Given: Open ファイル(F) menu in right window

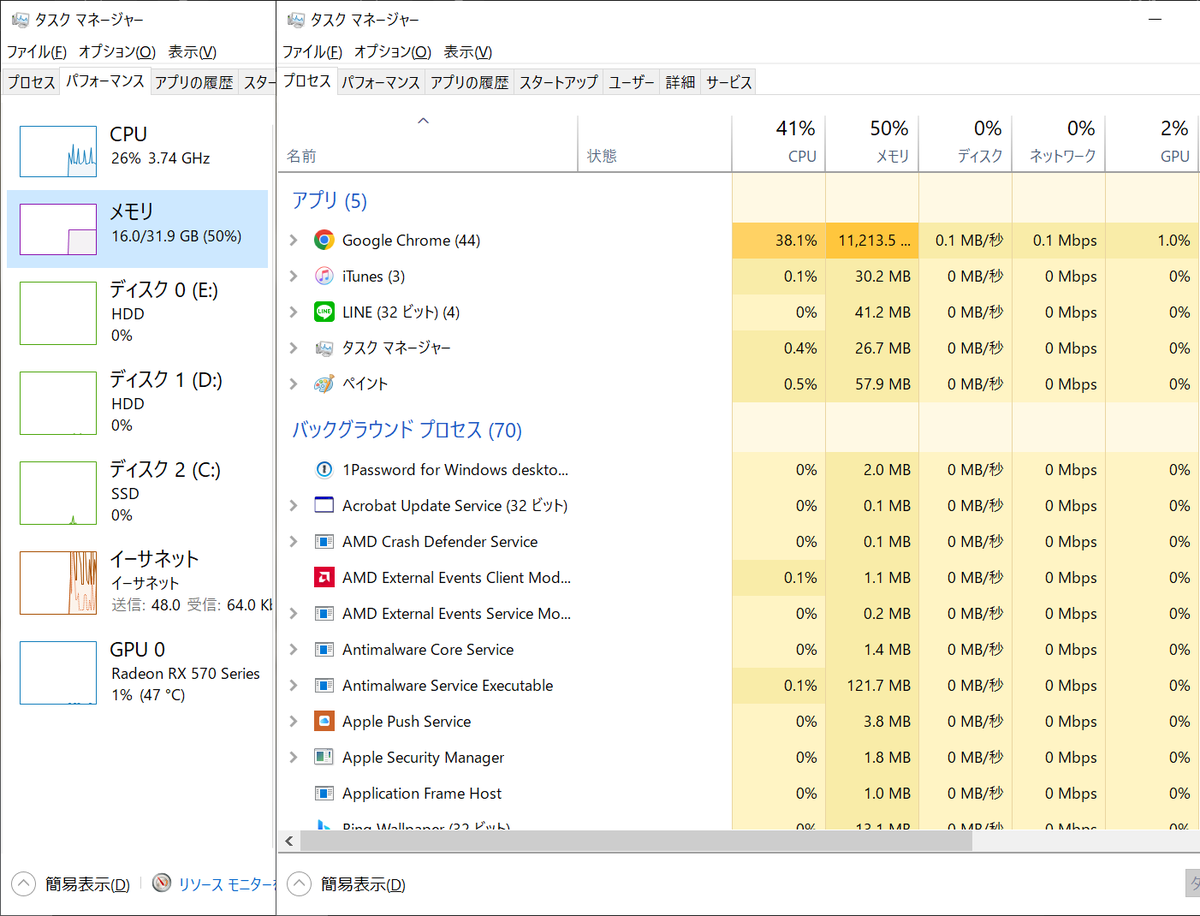Looking at the screenshot, I should point(313,52).
